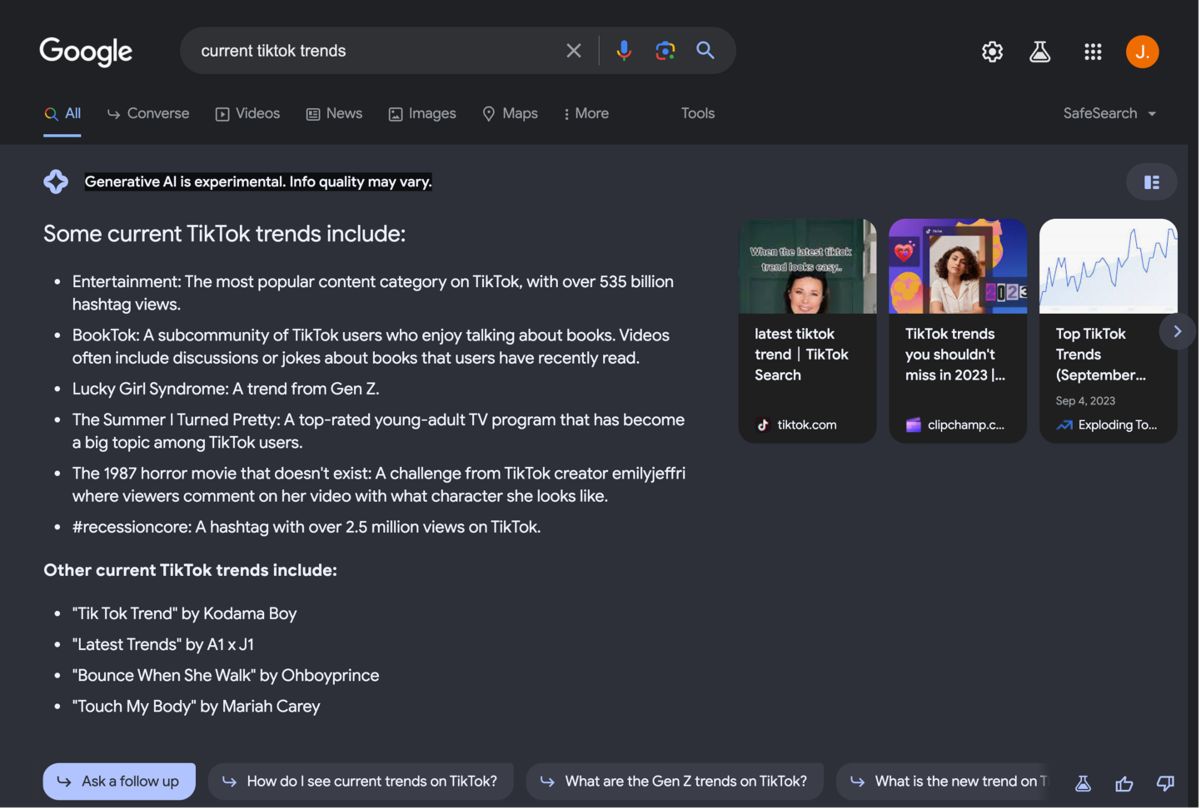The image size is (1200, 809).
Task: Click the blue magnifier search icon
Action: click(706, 51)
